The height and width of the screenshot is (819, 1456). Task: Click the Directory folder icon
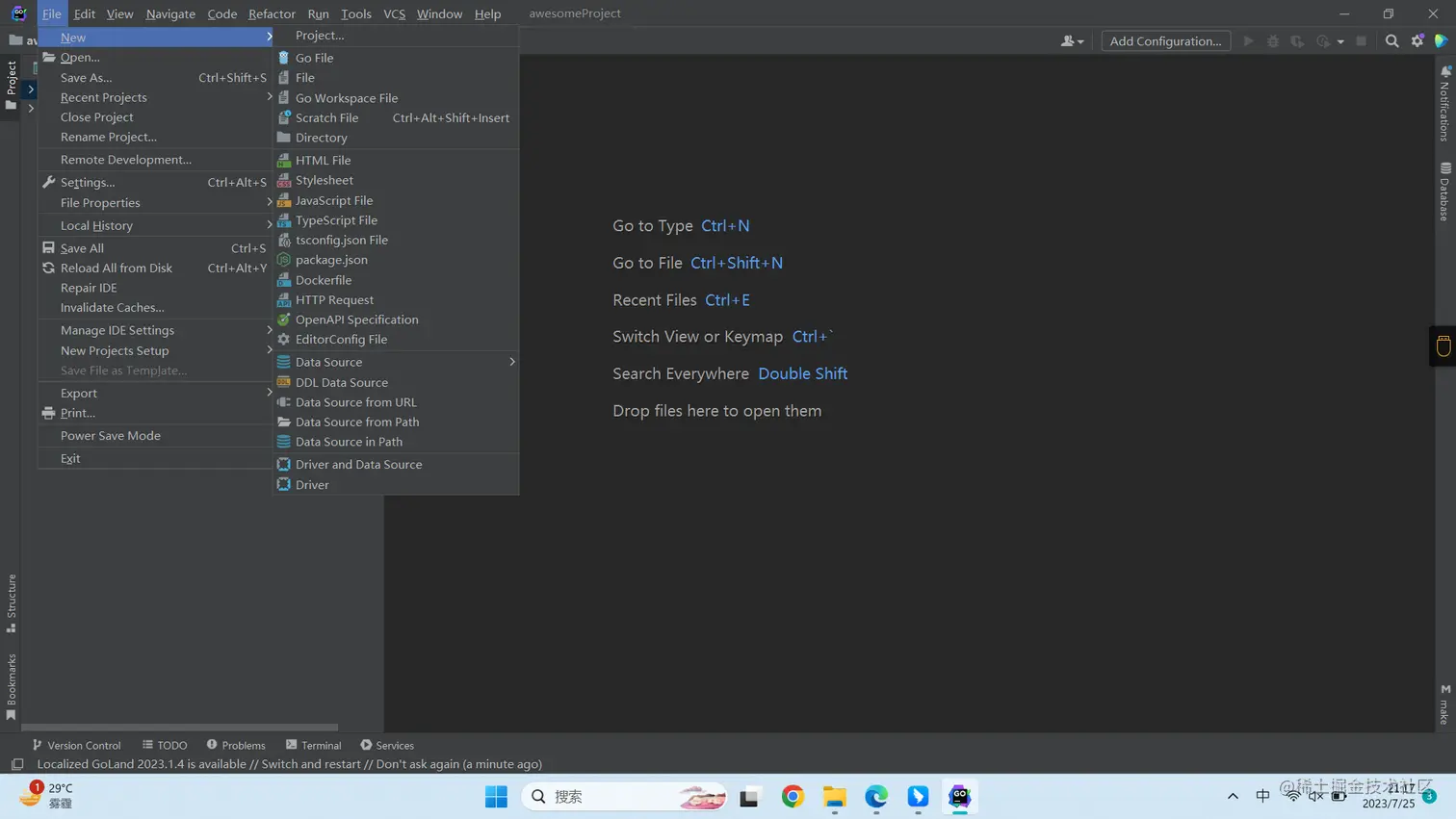(x=283, y=138)
